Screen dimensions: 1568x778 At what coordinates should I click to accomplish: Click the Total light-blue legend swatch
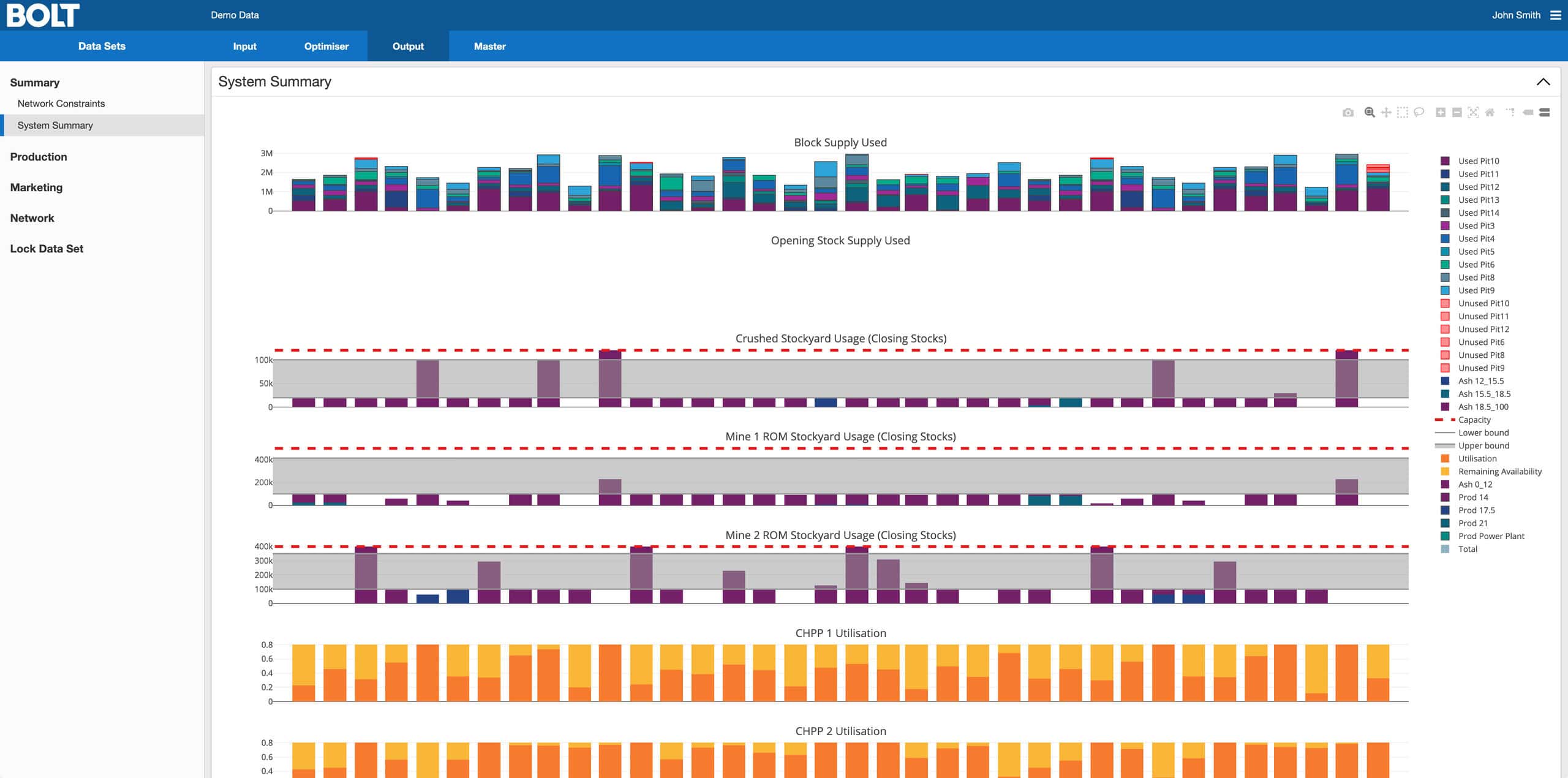[1445, 549]
